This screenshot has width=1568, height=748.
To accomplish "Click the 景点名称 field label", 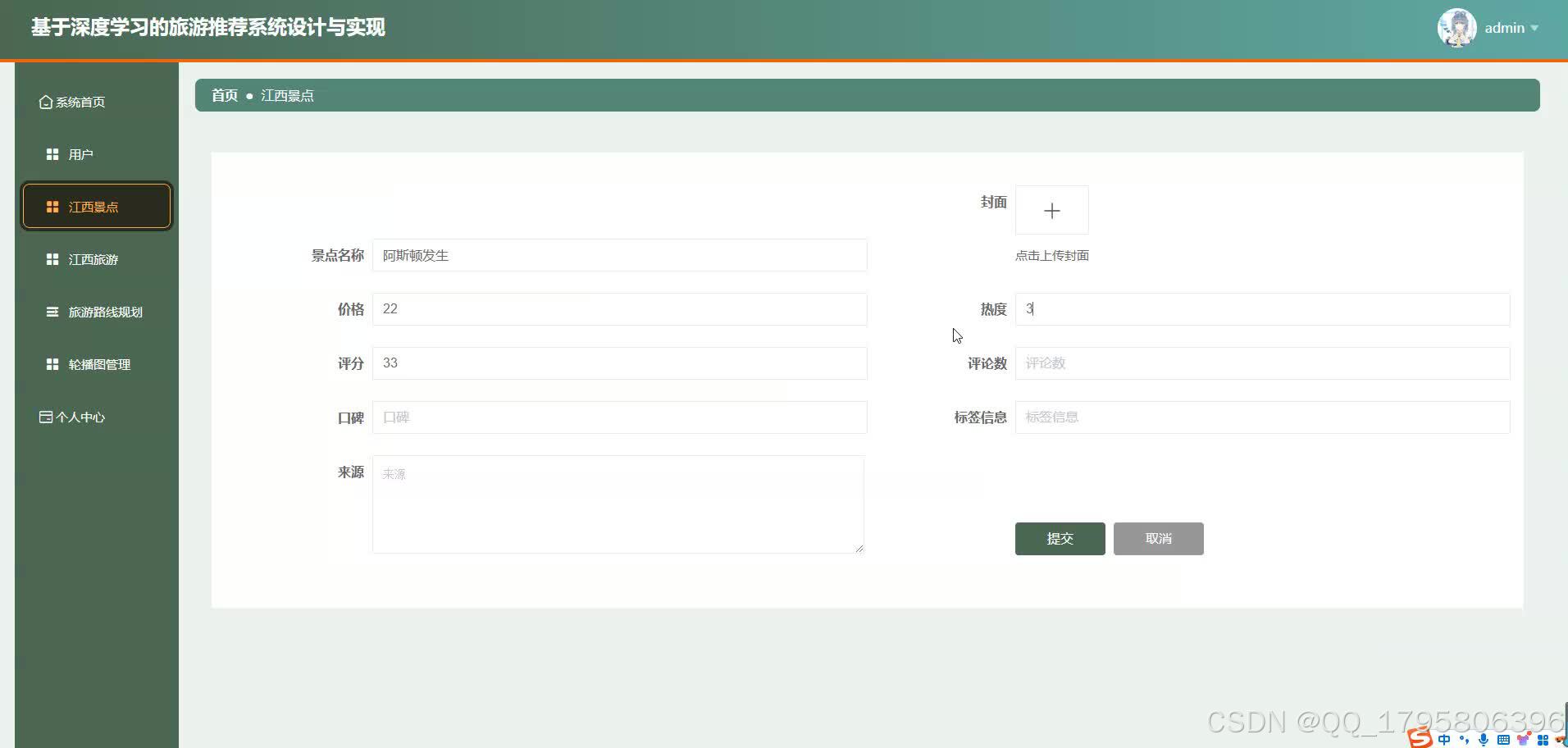I will 337,256.
